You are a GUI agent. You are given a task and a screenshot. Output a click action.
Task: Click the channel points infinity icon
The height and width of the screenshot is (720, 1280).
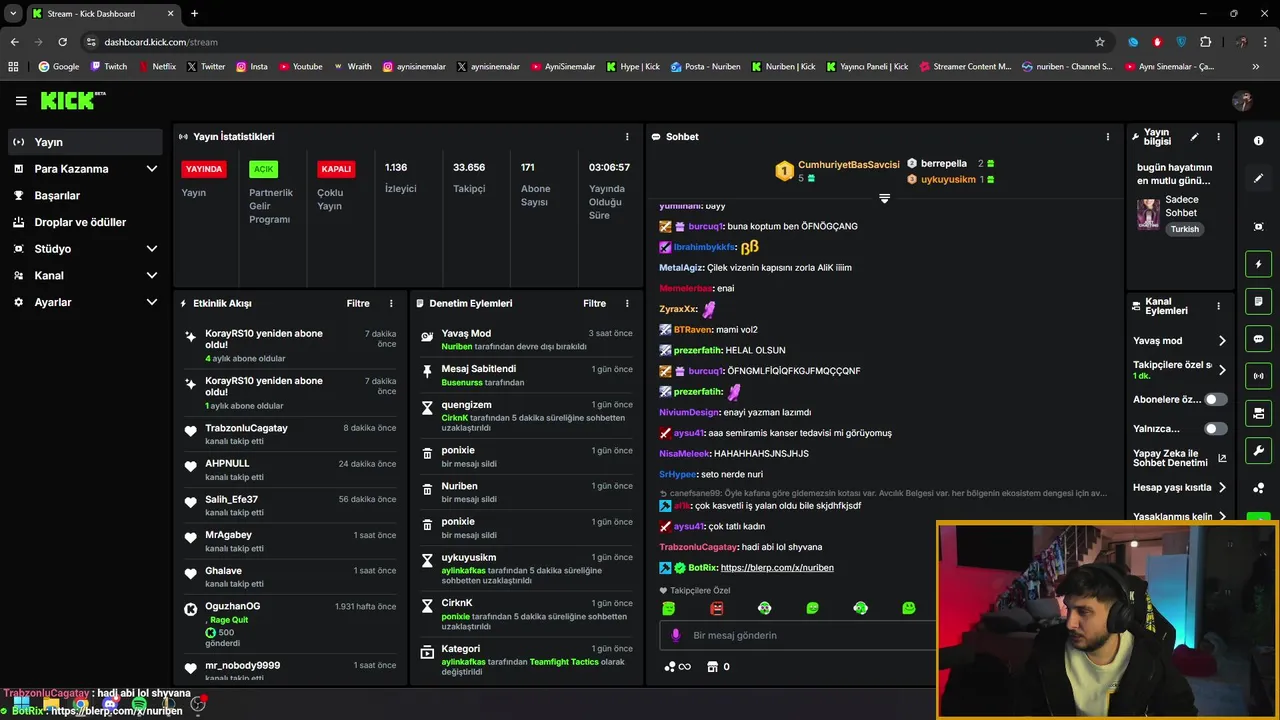tap(677, 667)
